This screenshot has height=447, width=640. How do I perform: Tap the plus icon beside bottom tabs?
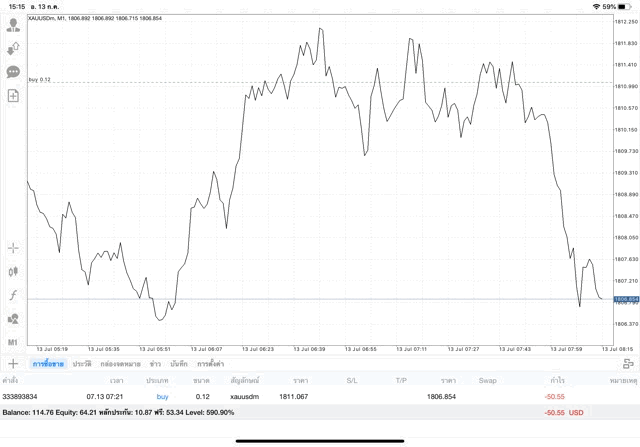tap(13, 364)
